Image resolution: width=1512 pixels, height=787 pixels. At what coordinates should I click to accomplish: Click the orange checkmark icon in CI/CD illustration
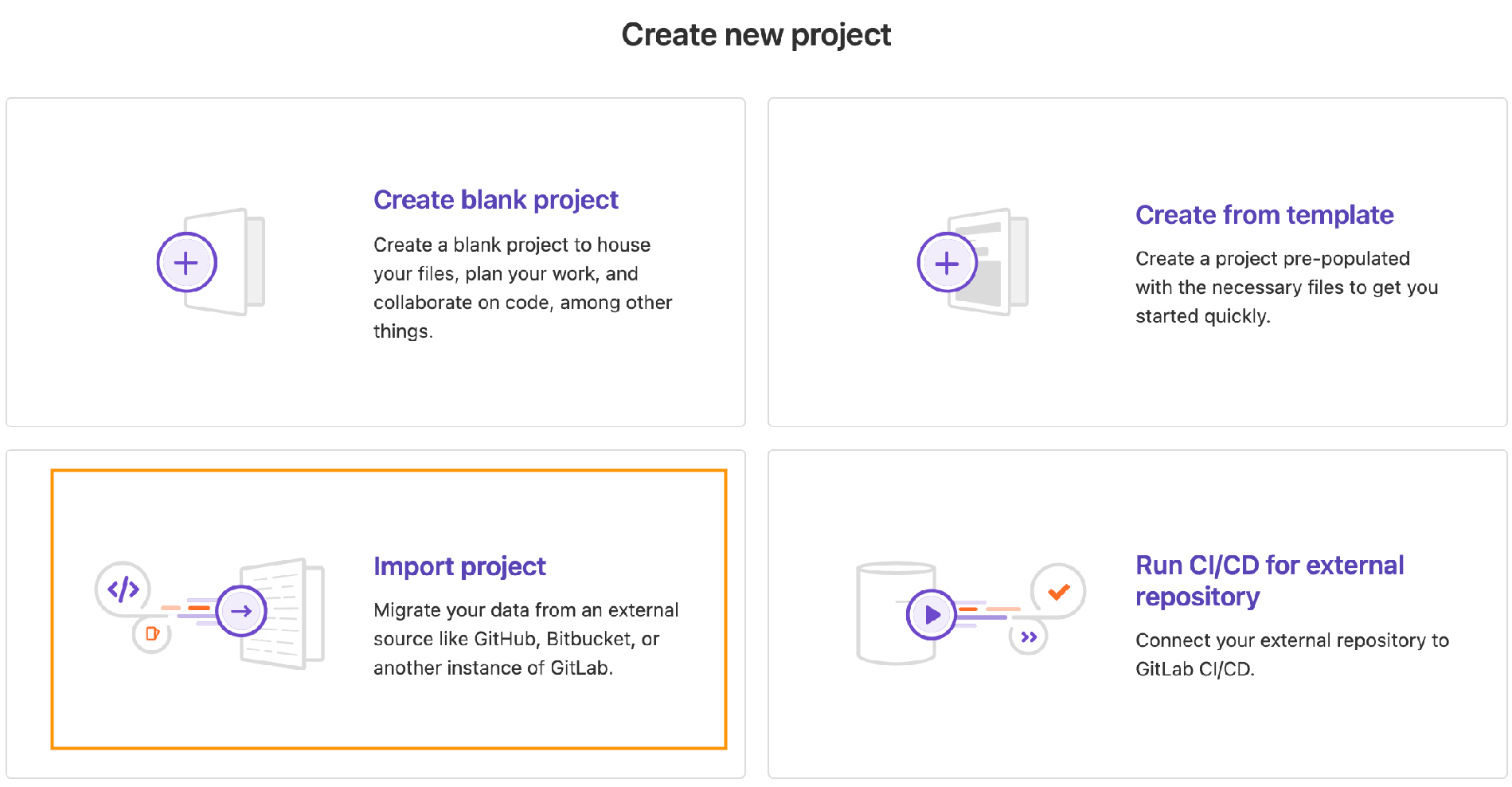(1058, 591)
